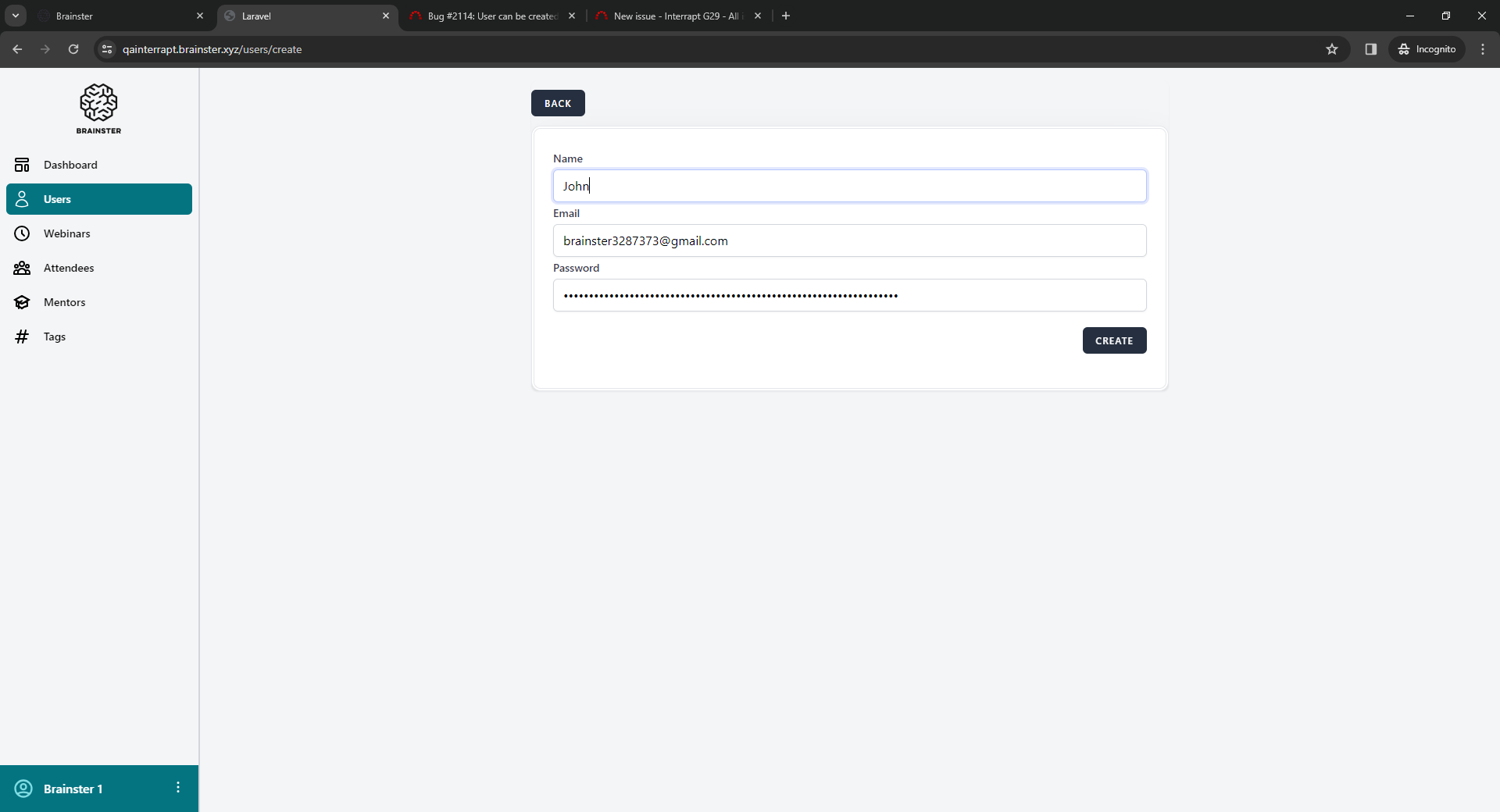The width and height of the screenshot is (1500, 812).
Task: Select the Users person icon
Action: pos(22,199)
